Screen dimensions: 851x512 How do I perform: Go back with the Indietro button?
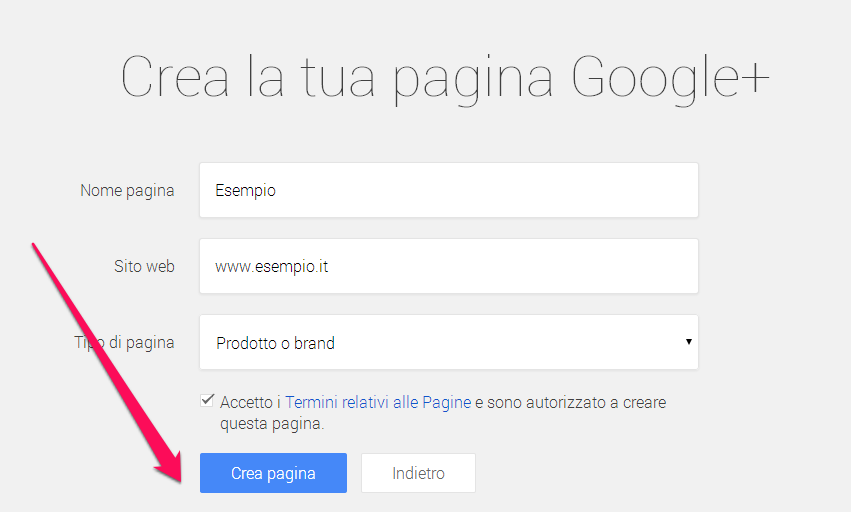coord(418,473)
